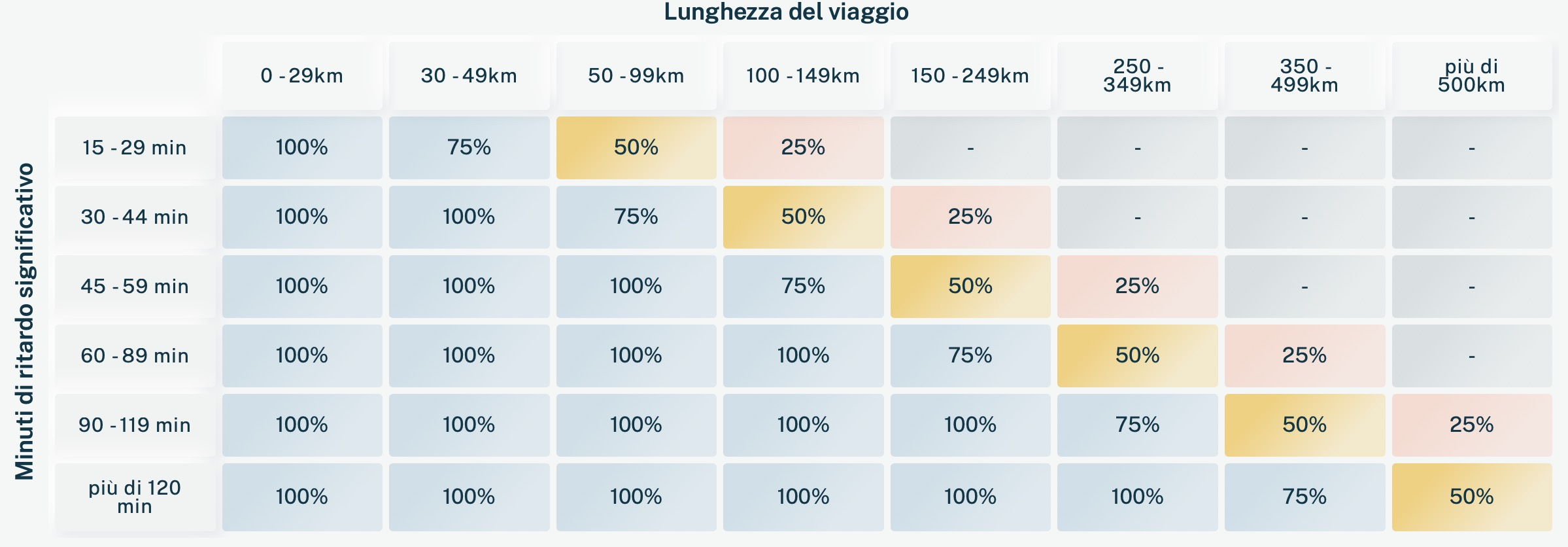Select the 50% cell under più di 500km
This screenshot has width=1568, height=547.
(1471, 497)
